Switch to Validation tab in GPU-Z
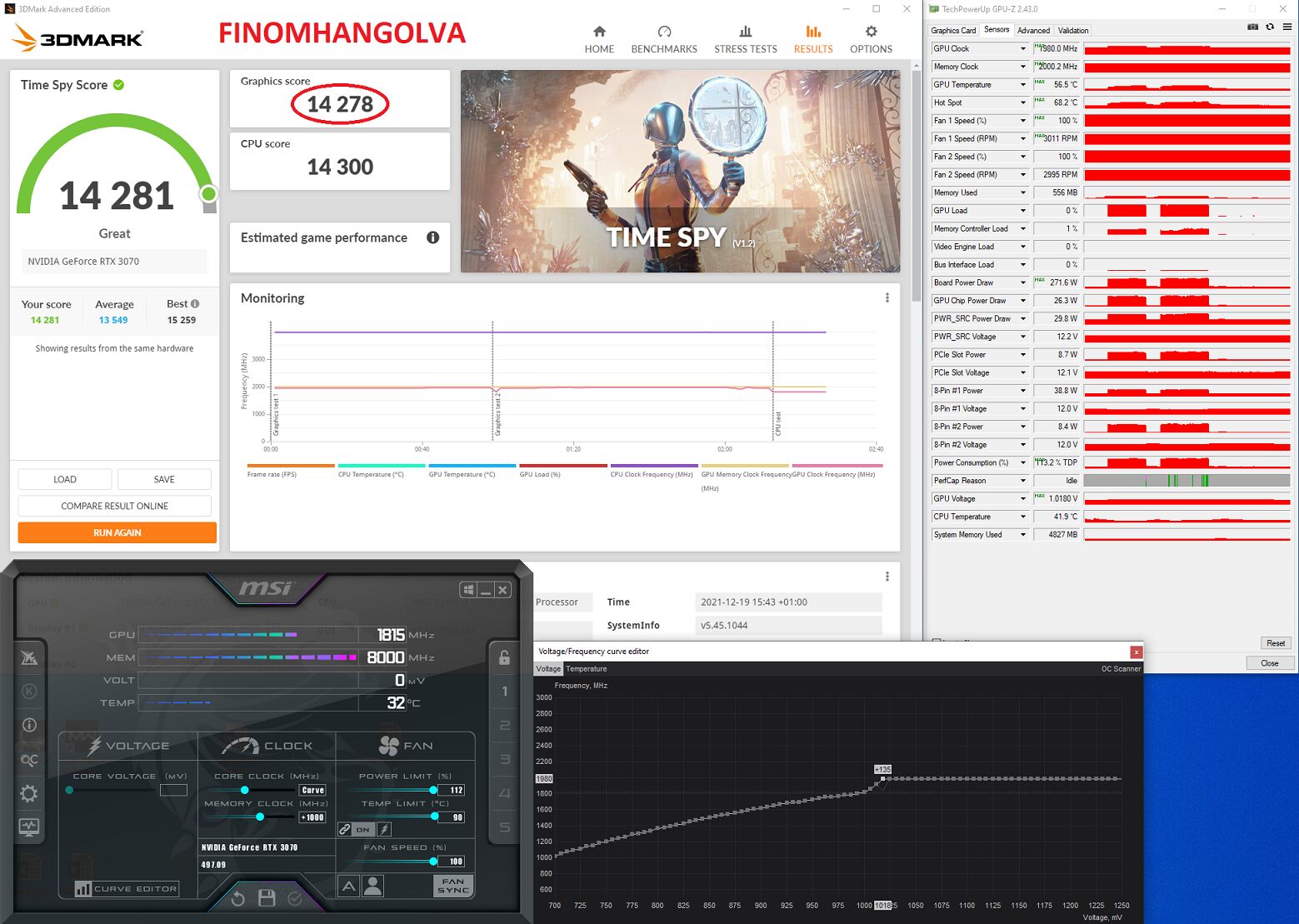This screenshot has width=1299, height=924. coord(1073,30)
